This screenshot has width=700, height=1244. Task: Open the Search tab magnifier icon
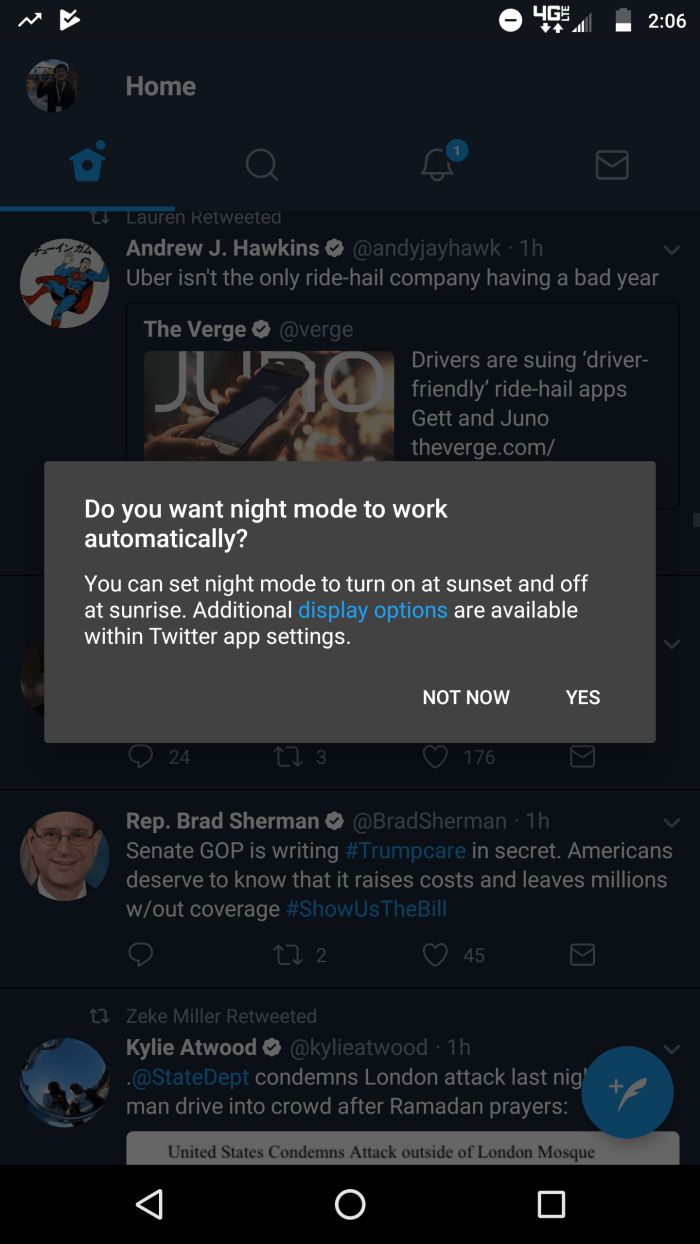(262, 164)
